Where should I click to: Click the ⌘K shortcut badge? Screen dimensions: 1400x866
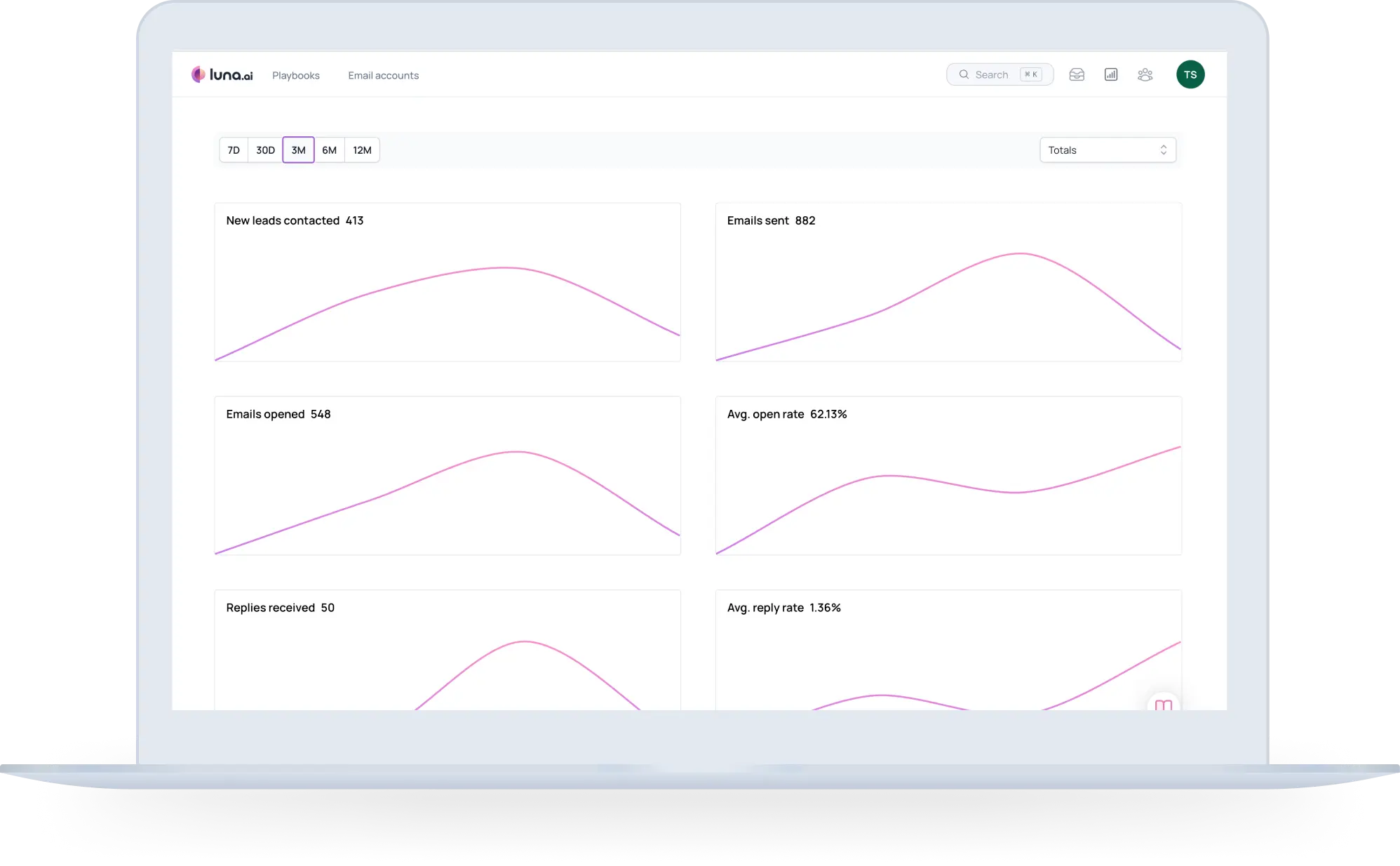[x=1030, y=74]
